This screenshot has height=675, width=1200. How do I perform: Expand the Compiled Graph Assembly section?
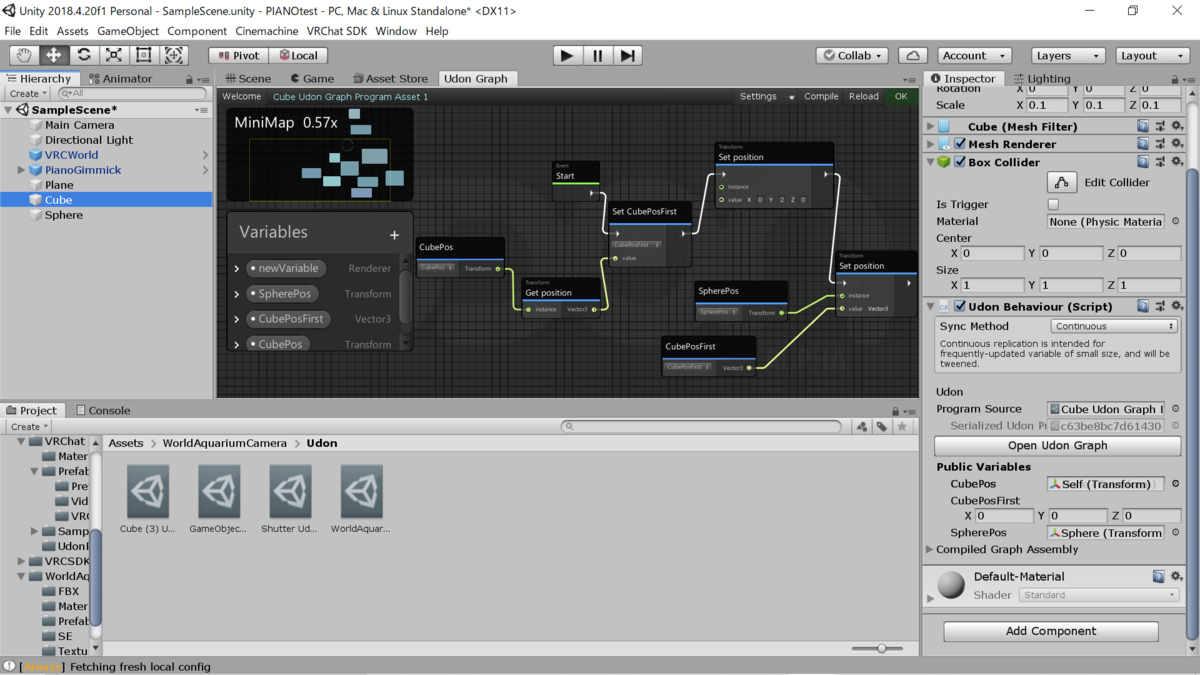[929, 549]
